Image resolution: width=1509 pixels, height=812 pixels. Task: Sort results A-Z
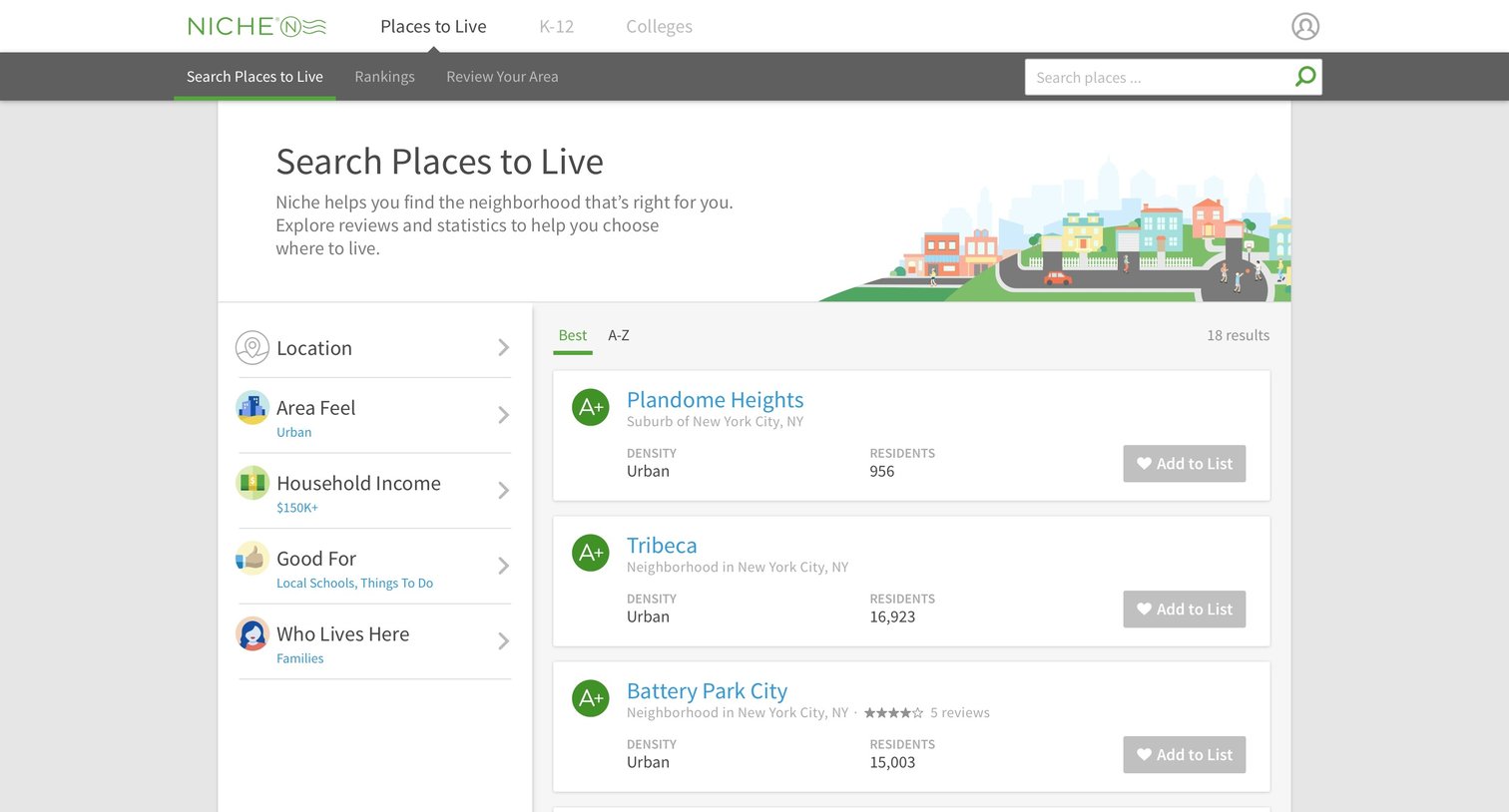(x=619, y=336)
